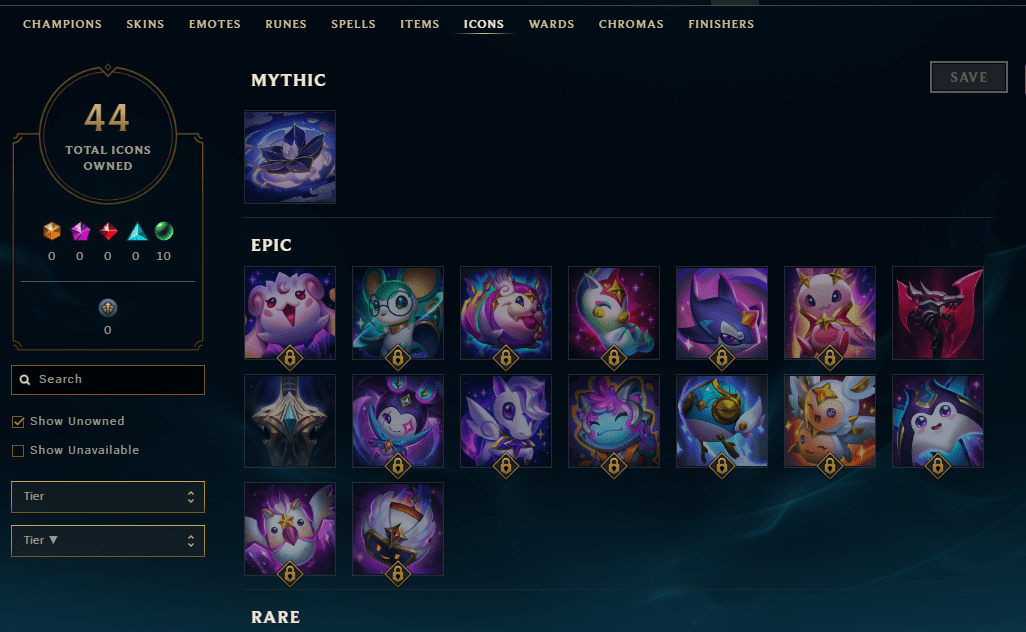The image size is (1026, 632).
Task: Switch to the Champions tab
Action: point(62,24)
